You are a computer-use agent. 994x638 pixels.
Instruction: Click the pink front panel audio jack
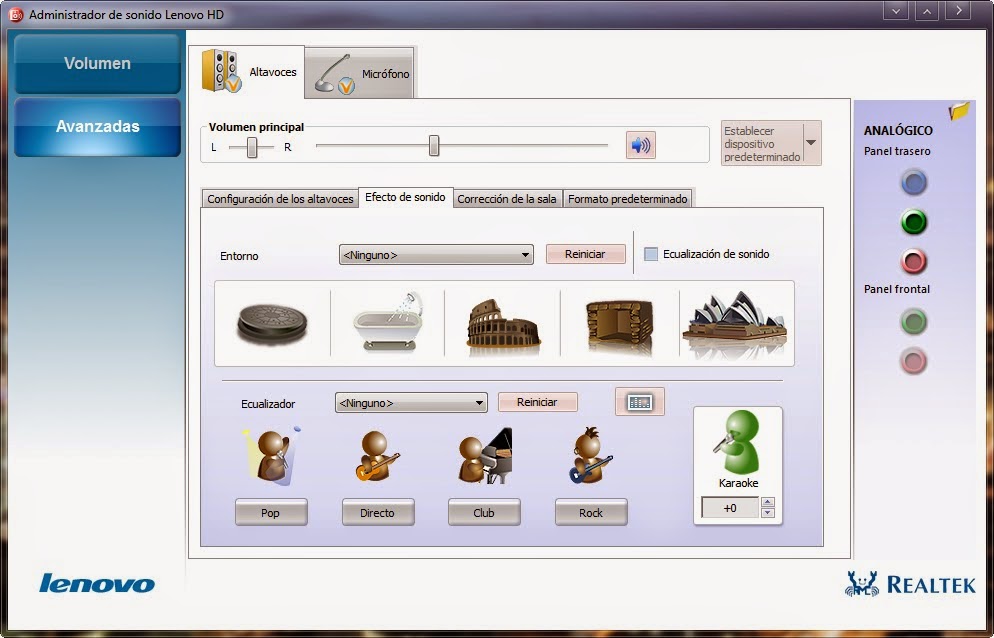tap(913, 361)
